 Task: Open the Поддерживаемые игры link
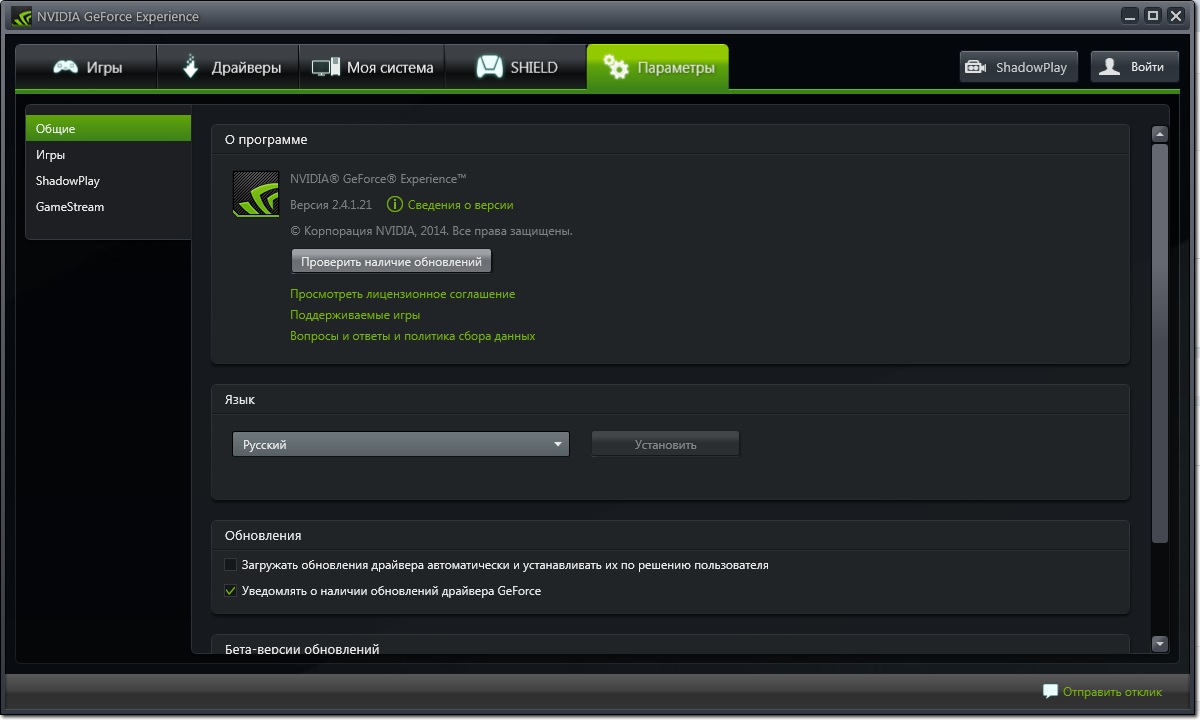[355, 315]
